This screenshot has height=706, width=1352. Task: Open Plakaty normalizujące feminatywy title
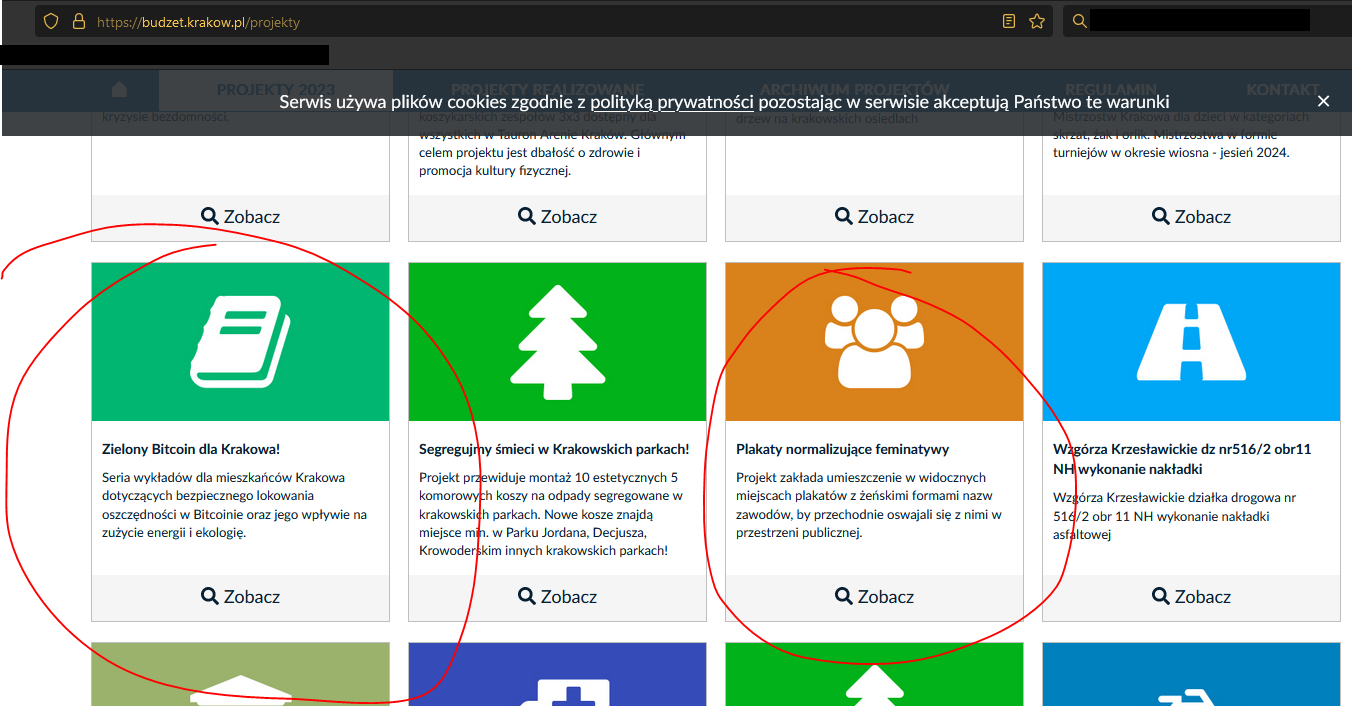(x=842, y=450)
